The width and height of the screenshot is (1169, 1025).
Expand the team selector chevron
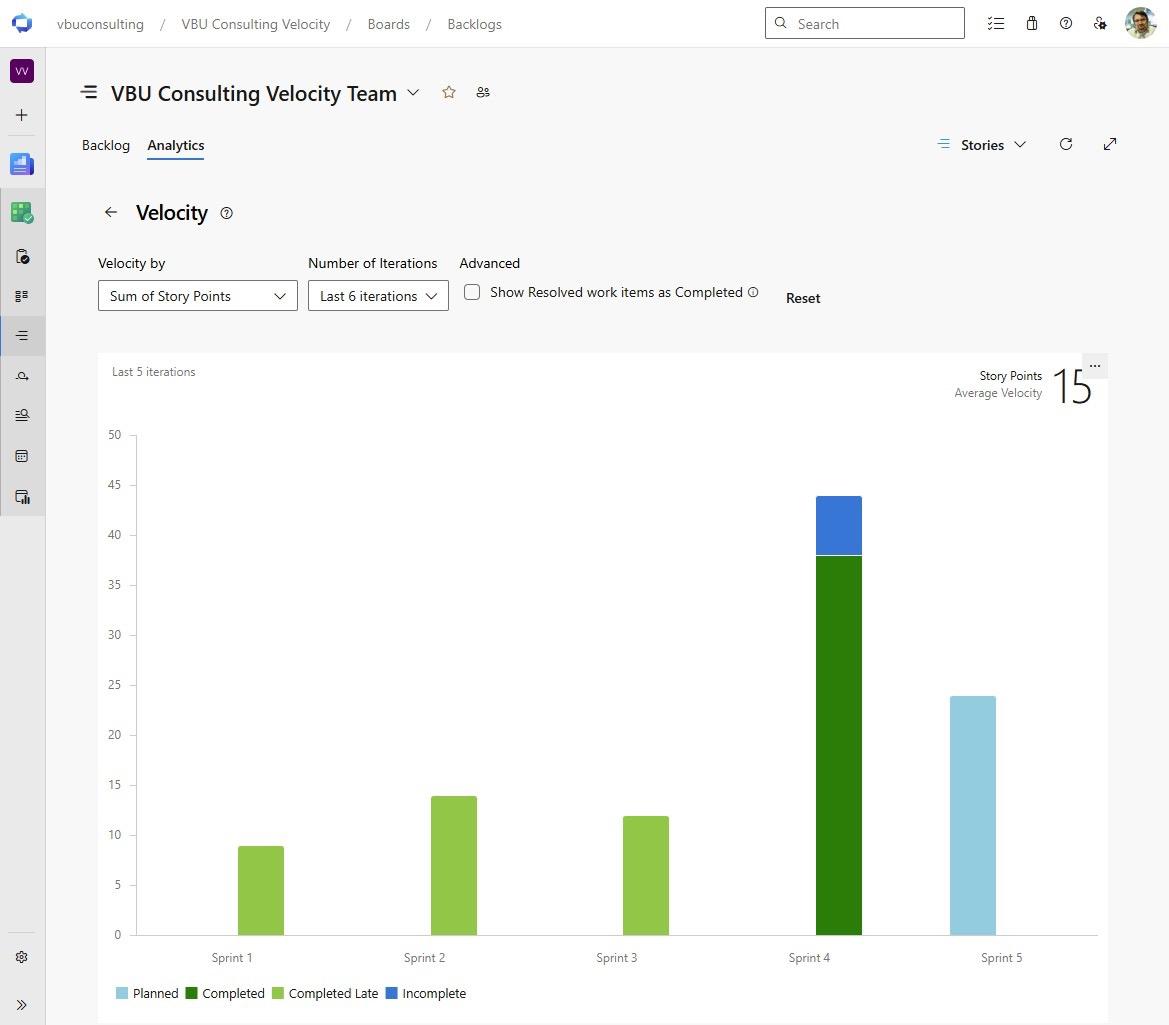click(x=413, y=93)
